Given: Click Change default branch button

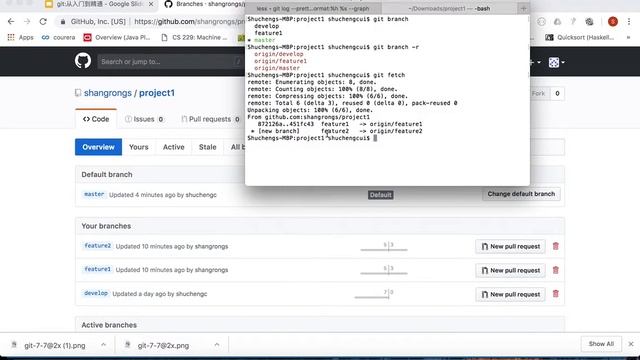Looking at the screenshot, I should [521, 194].
